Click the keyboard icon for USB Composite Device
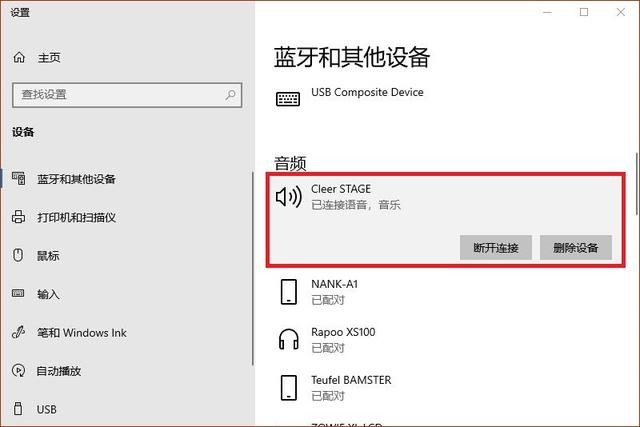640x427 pixels. click(288, 99)
